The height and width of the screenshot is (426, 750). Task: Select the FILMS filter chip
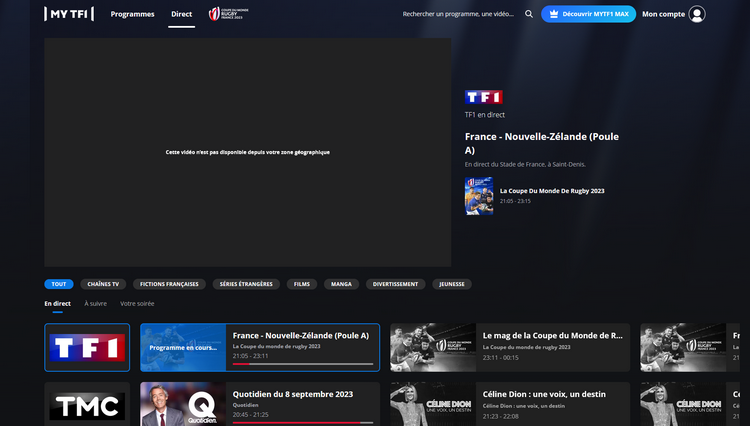coord(302,284)
